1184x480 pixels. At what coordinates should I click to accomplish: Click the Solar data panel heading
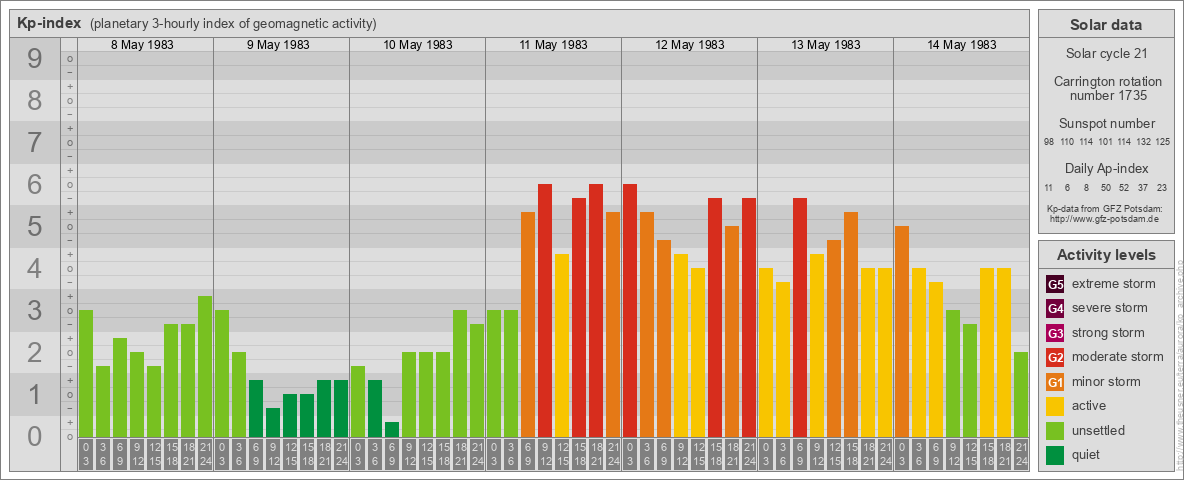point(1105,25)
